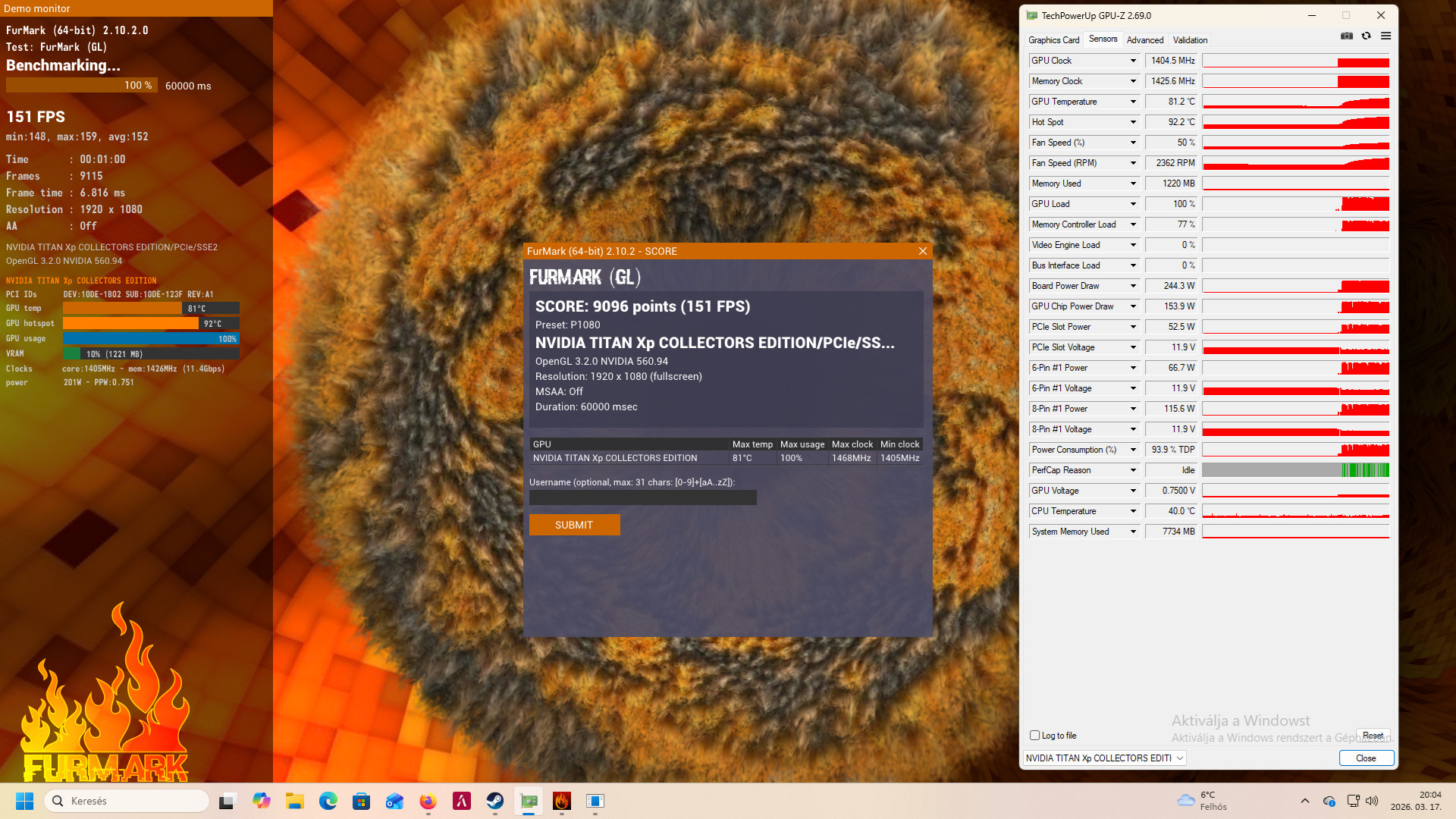The image size is (1456, 819).
Task: Open the NVIDIA TITAN Xp device selector
Action: [x=1104, y=758]
